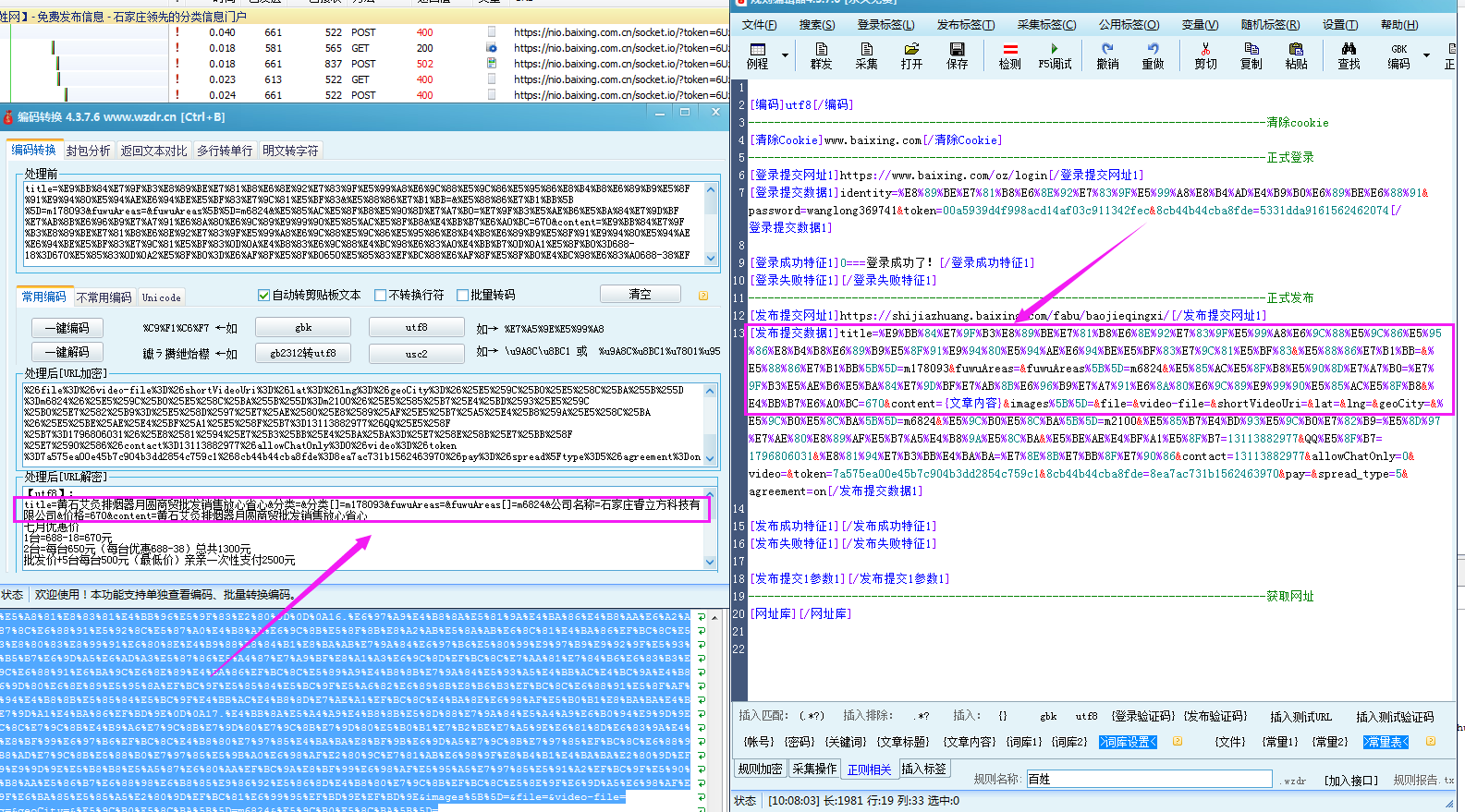The image size is (1465, 812).
Task: Switch to 返回文本对比 tab
Action: (153, 151)
